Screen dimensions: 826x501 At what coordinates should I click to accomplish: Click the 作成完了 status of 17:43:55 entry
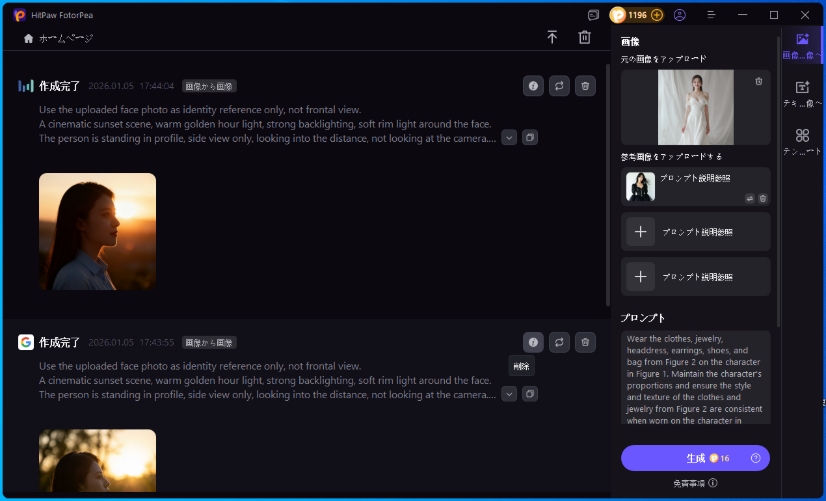(60, 342)
